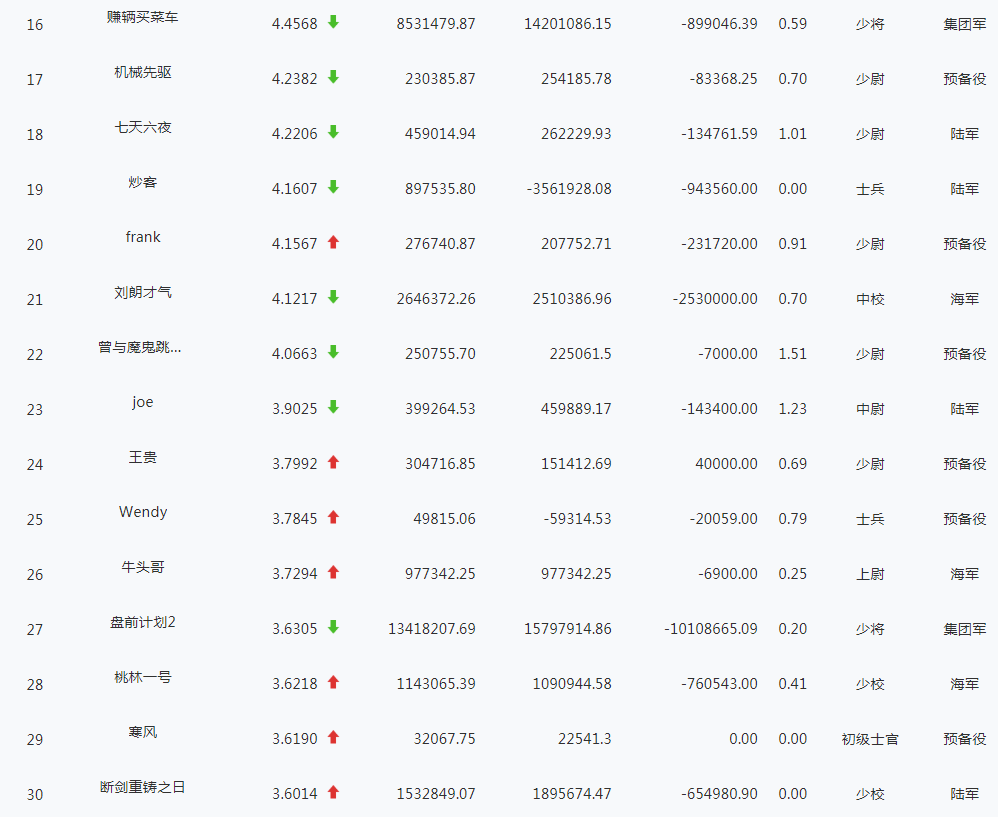Image resolution: width=998 pixels, height=817 pixels.
Task: Select trader name 刘朗才气
Action: [x=143, y=292]
